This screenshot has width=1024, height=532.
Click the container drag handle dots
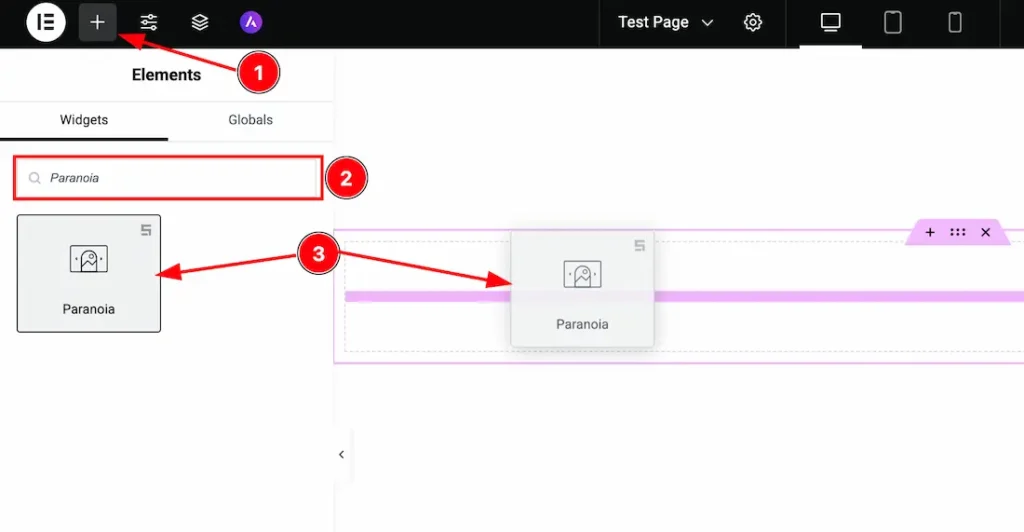click(958, 232)
